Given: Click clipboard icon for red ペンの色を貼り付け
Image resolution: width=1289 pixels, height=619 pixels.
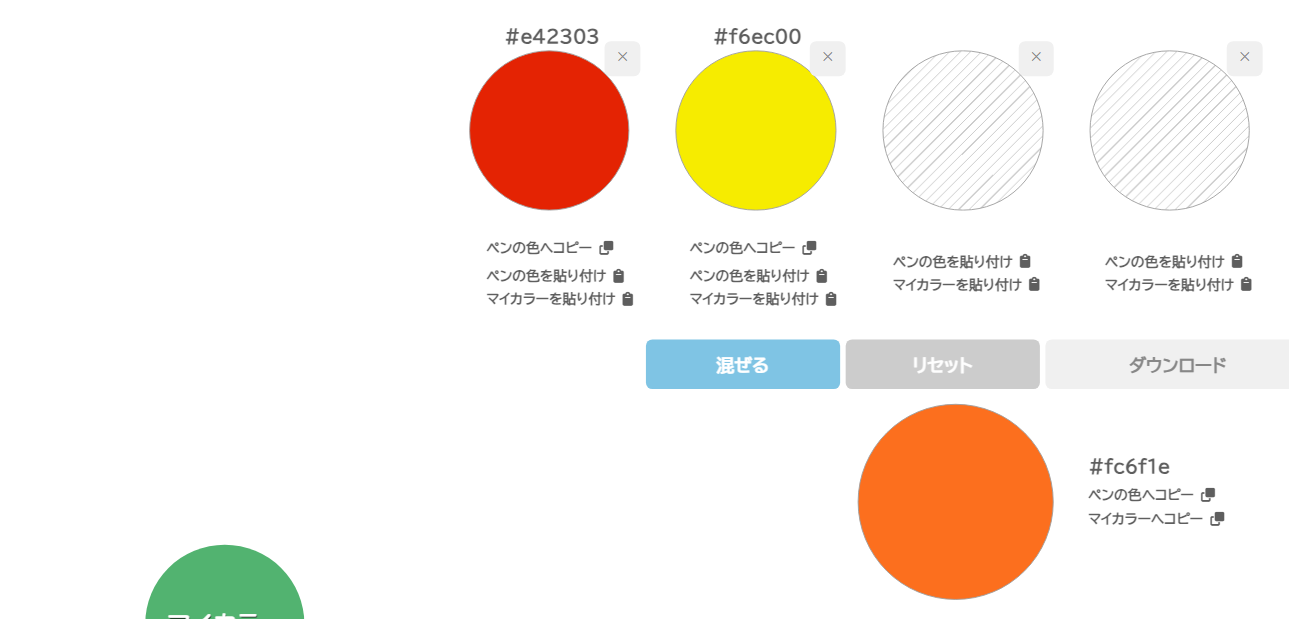Looking at the screenshot, I should (618, 276).
